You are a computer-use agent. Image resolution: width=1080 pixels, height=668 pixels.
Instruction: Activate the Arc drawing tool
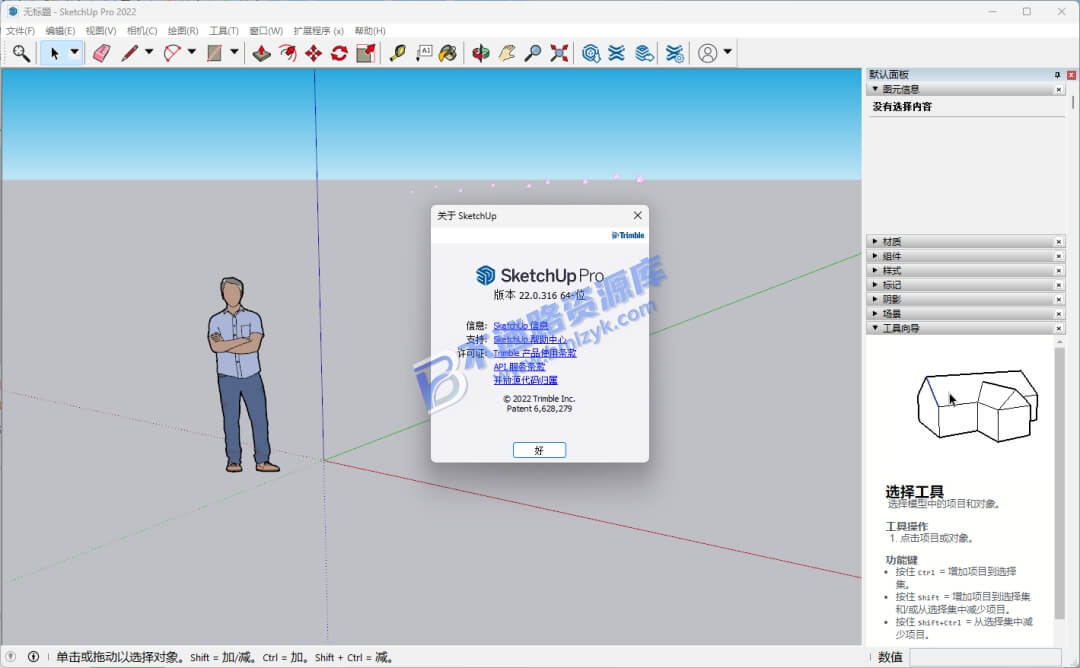(172, 53)
